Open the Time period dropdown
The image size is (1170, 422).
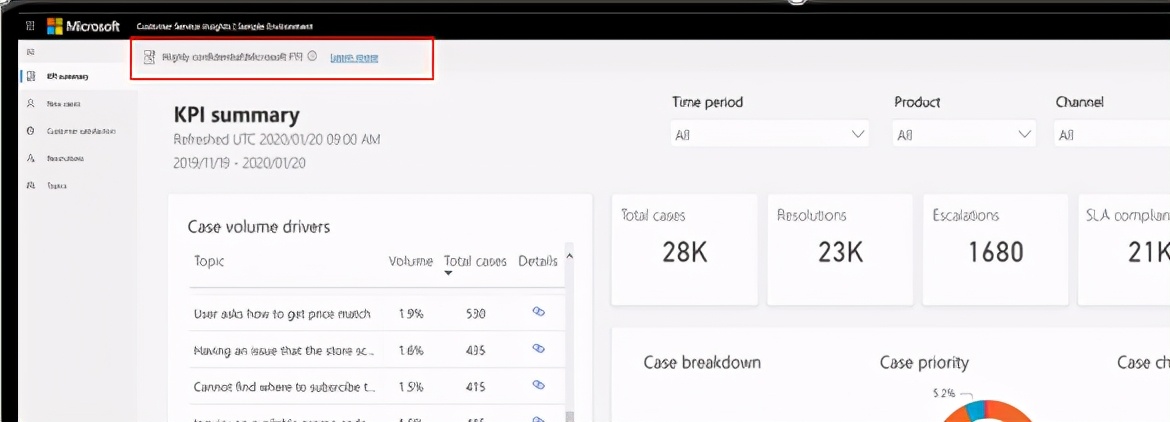point(769,134)
